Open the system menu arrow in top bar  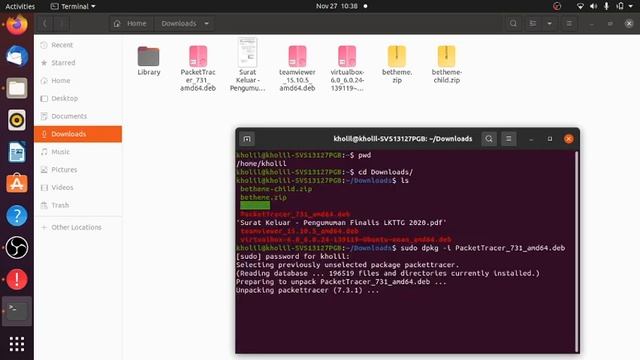coord(631,6)
